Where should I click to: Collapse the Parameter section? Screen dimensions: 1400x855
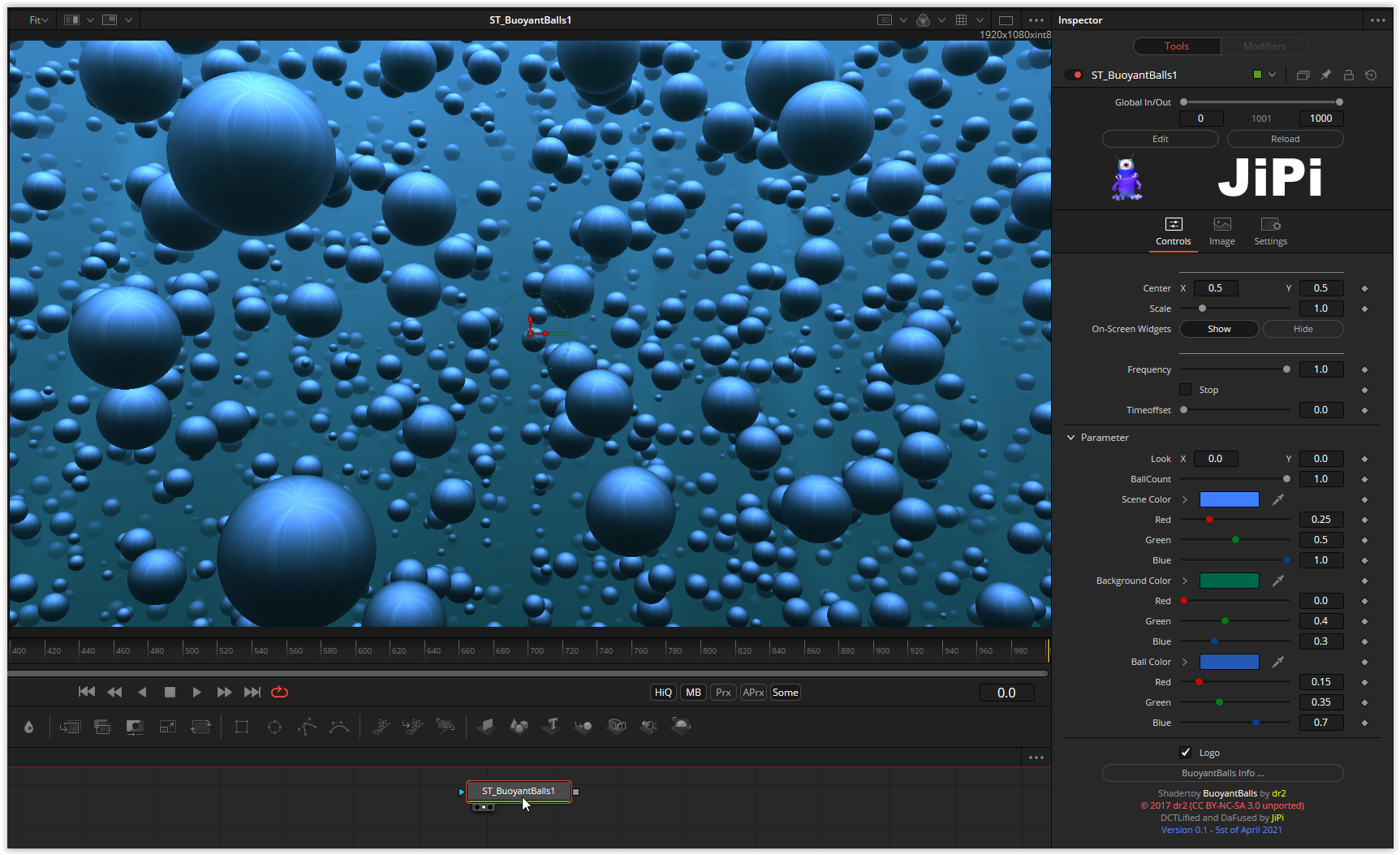tap(1070, 438)
